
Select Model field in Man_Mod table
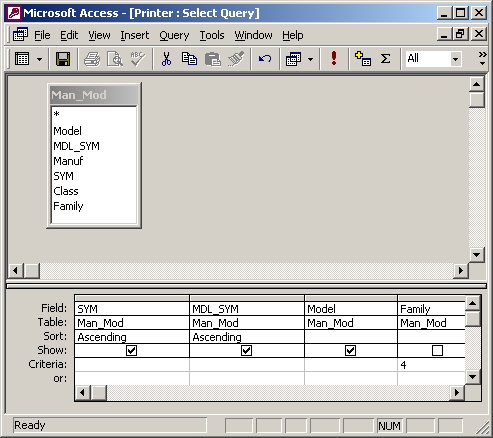pos(94,131)
